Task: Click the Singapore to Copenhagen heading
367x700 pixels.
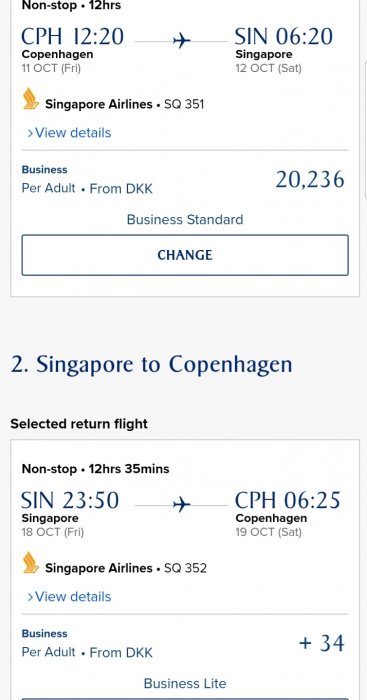Action: pyautogui.click(x=151, y=365)
